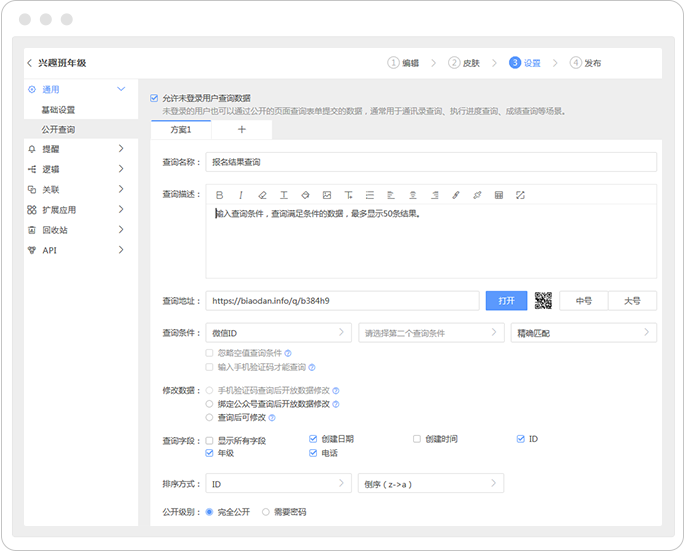Enable 显示所有字段 checkbox
This screenshot has width=685, height=553.
210,439
